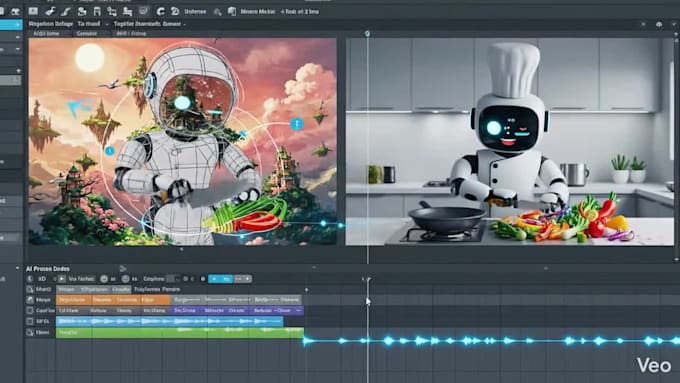
Task: Click the bookmark-shaped icon in the top toolbar
Action: tap(97, 11)
